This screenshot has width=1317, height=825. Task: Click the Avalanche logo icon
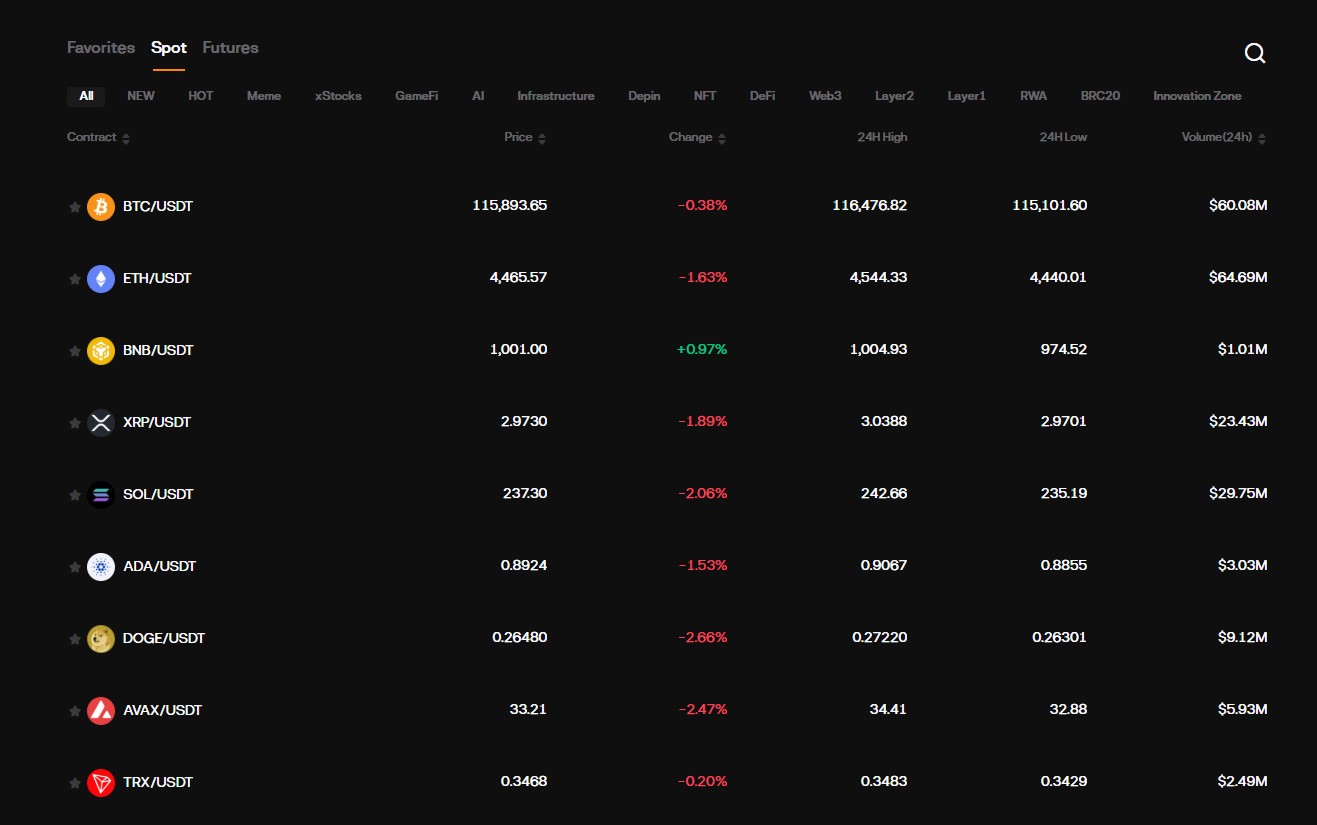click(100, 710)
